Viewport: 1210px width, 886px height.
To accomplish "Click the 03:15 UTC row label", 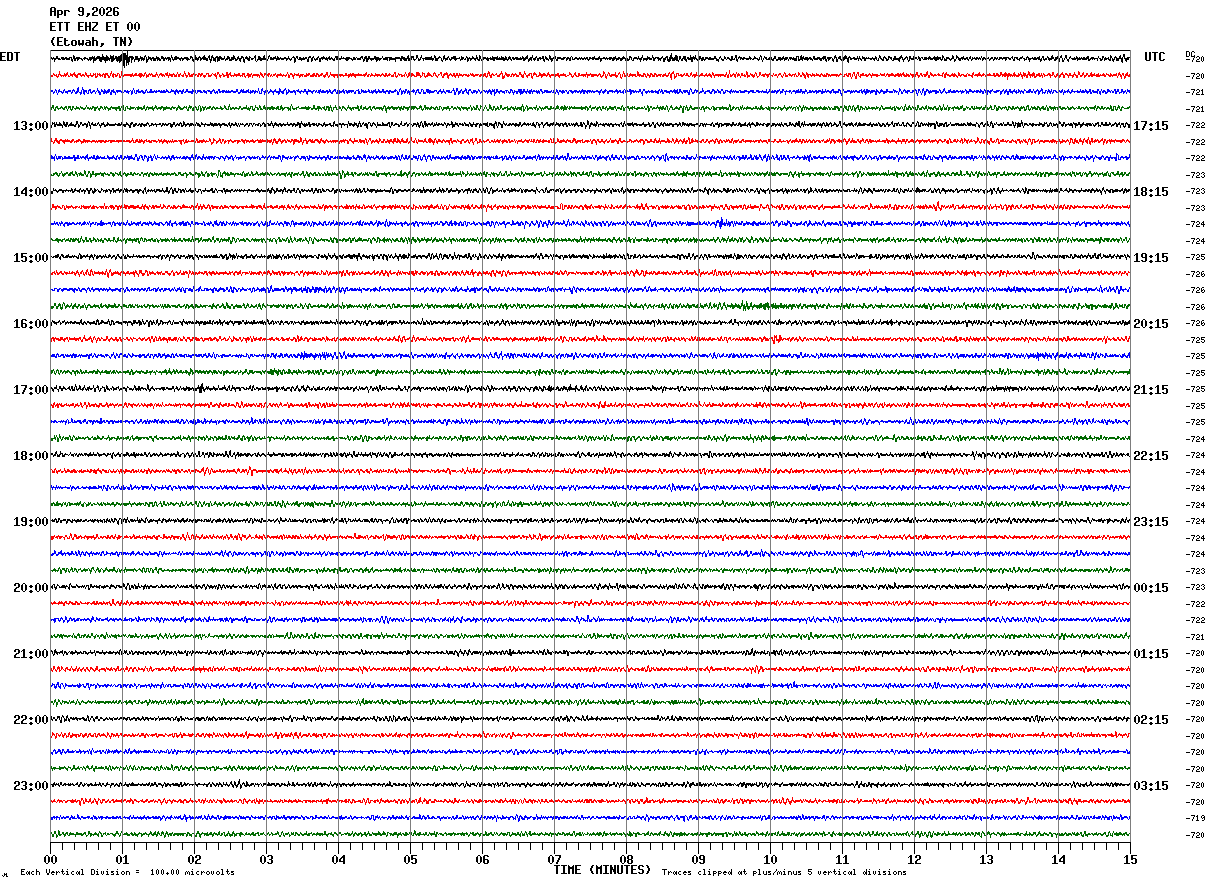I will coord(1150,786).
